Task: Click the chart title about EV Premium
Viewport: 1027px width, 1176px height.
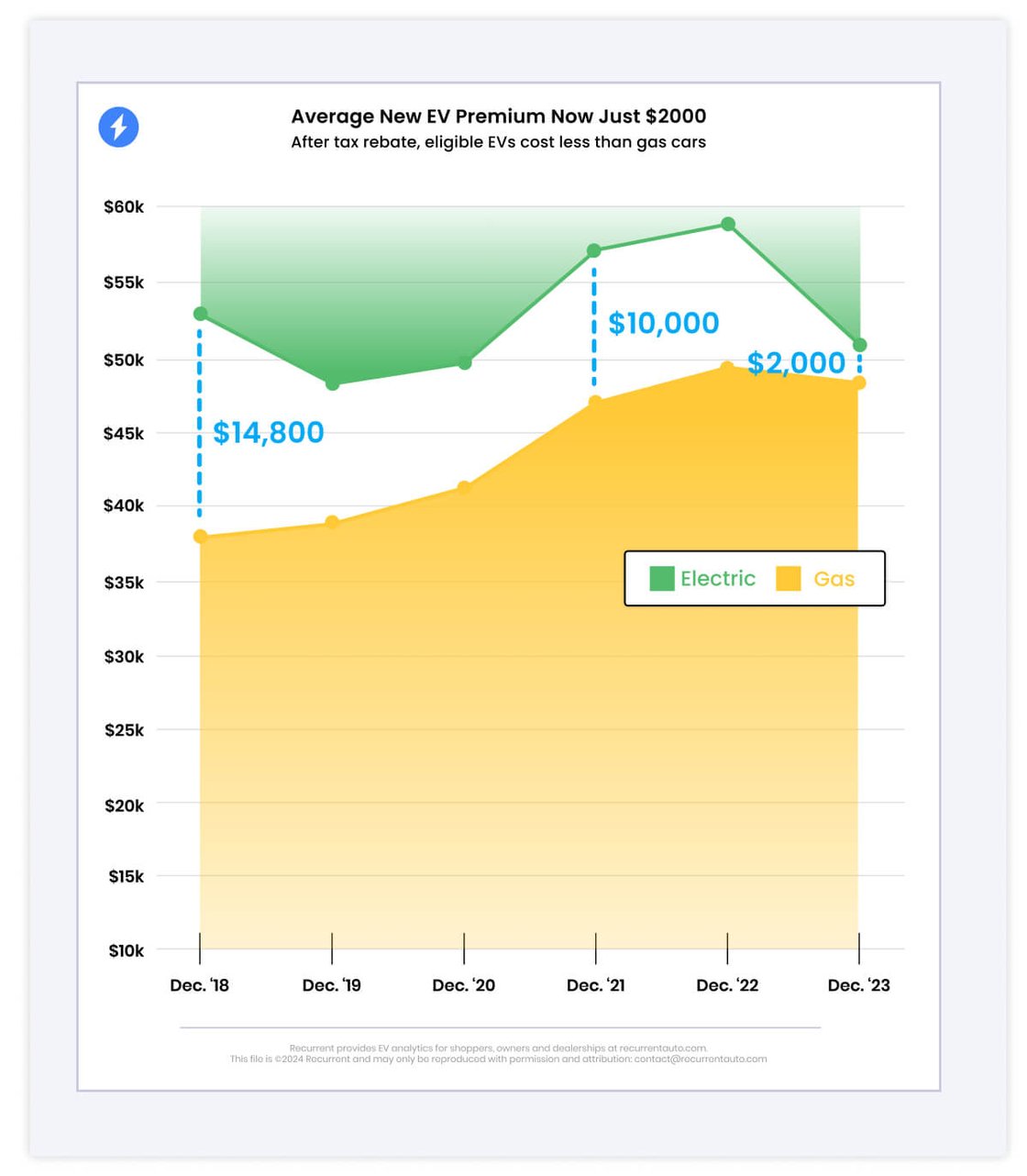Action: click(x=498, y=116)
